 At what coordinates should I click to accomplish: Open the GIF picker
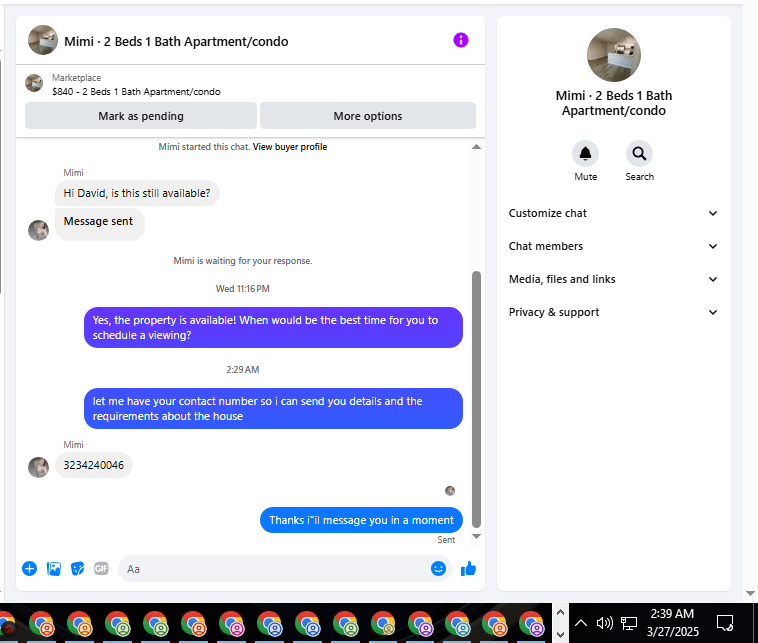[x=101, y=569]
